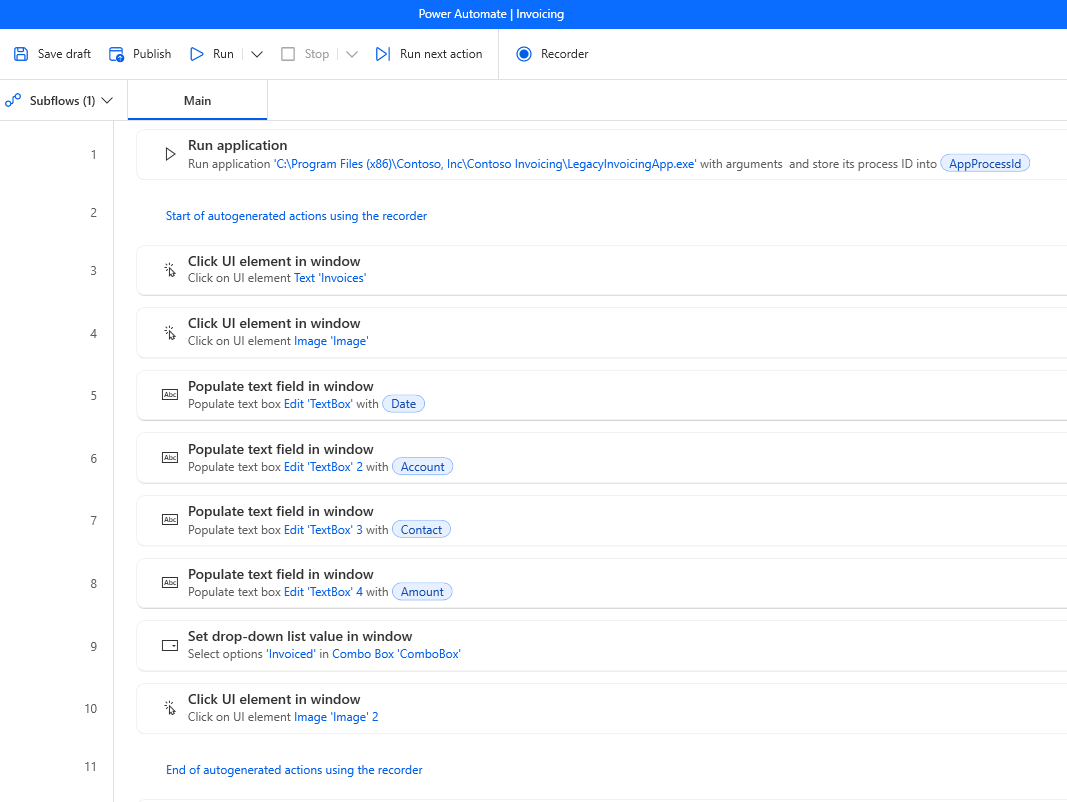Click the Text 'Invoices' UI element link
Image resolution: width=1067 pixels, height=802 pixels.
coord(330,278)
